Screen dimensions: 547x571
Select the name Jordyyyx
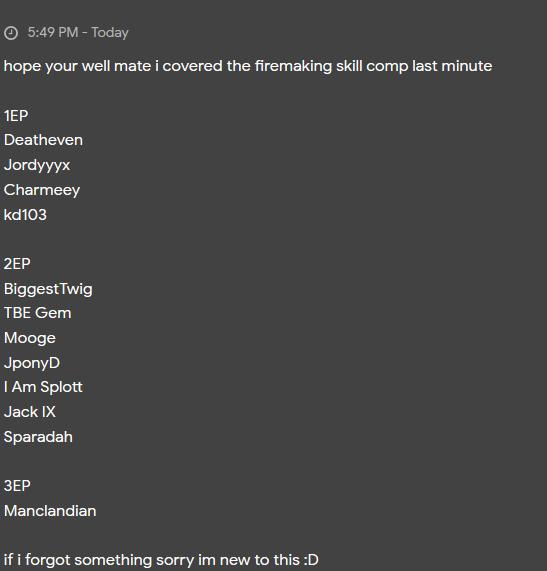click(37, 165)
